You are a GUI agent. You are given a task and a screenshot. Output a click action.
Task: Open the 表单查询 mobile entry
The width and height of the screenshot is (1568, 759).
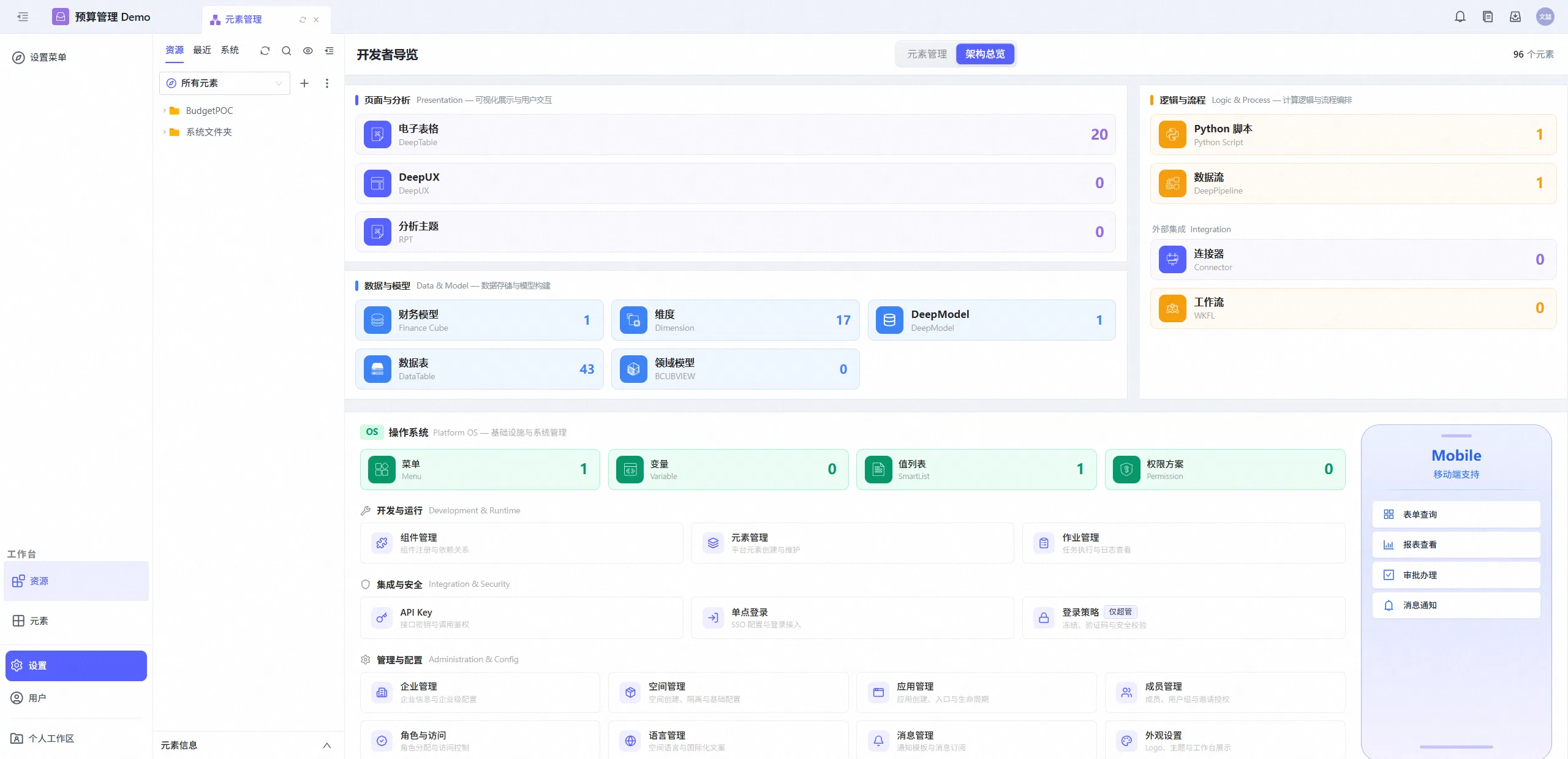click(x=1456, y=515)
